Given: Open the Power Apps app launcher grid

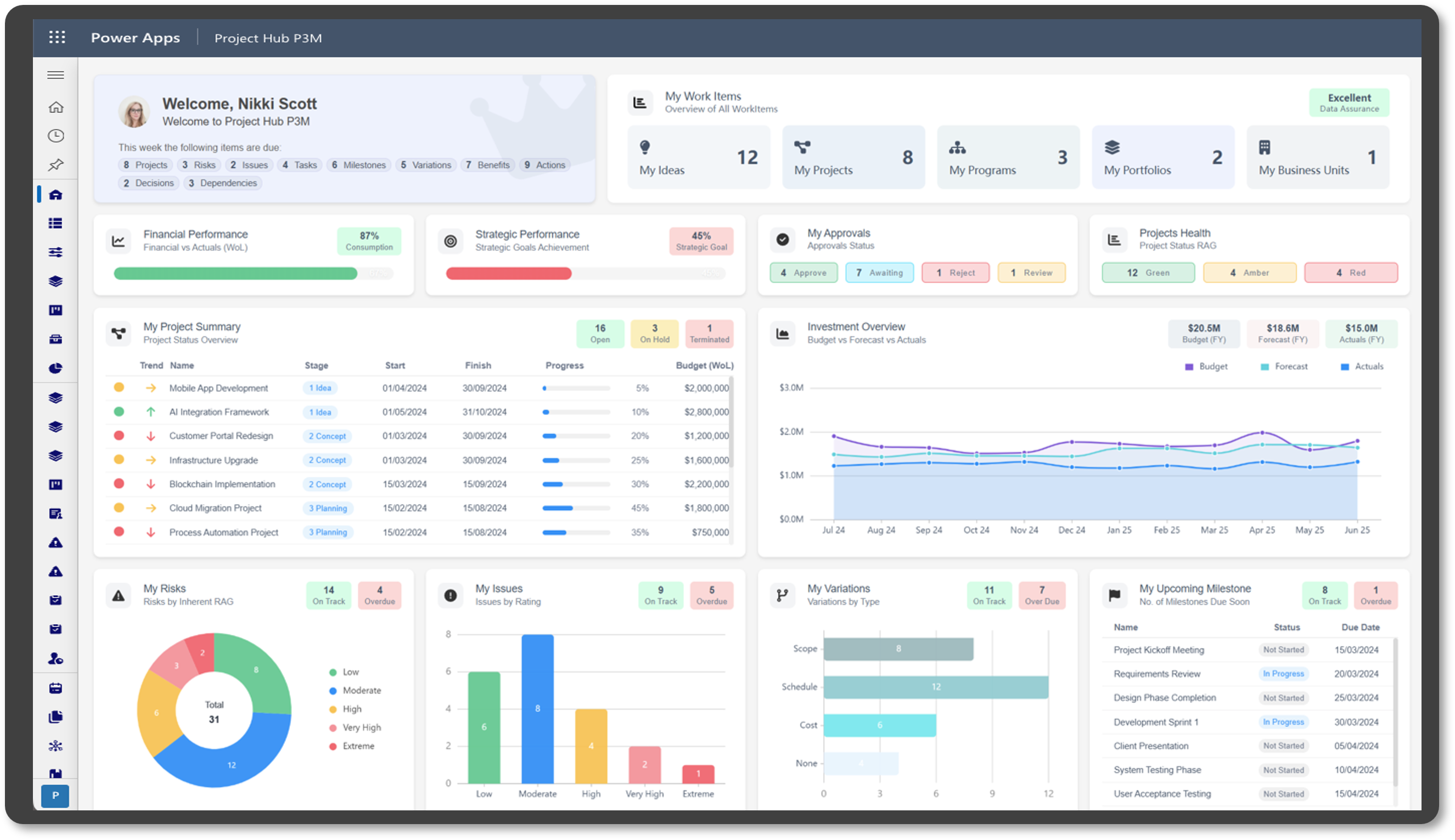Looking at the screenshot, I should (x=57, y=37).
